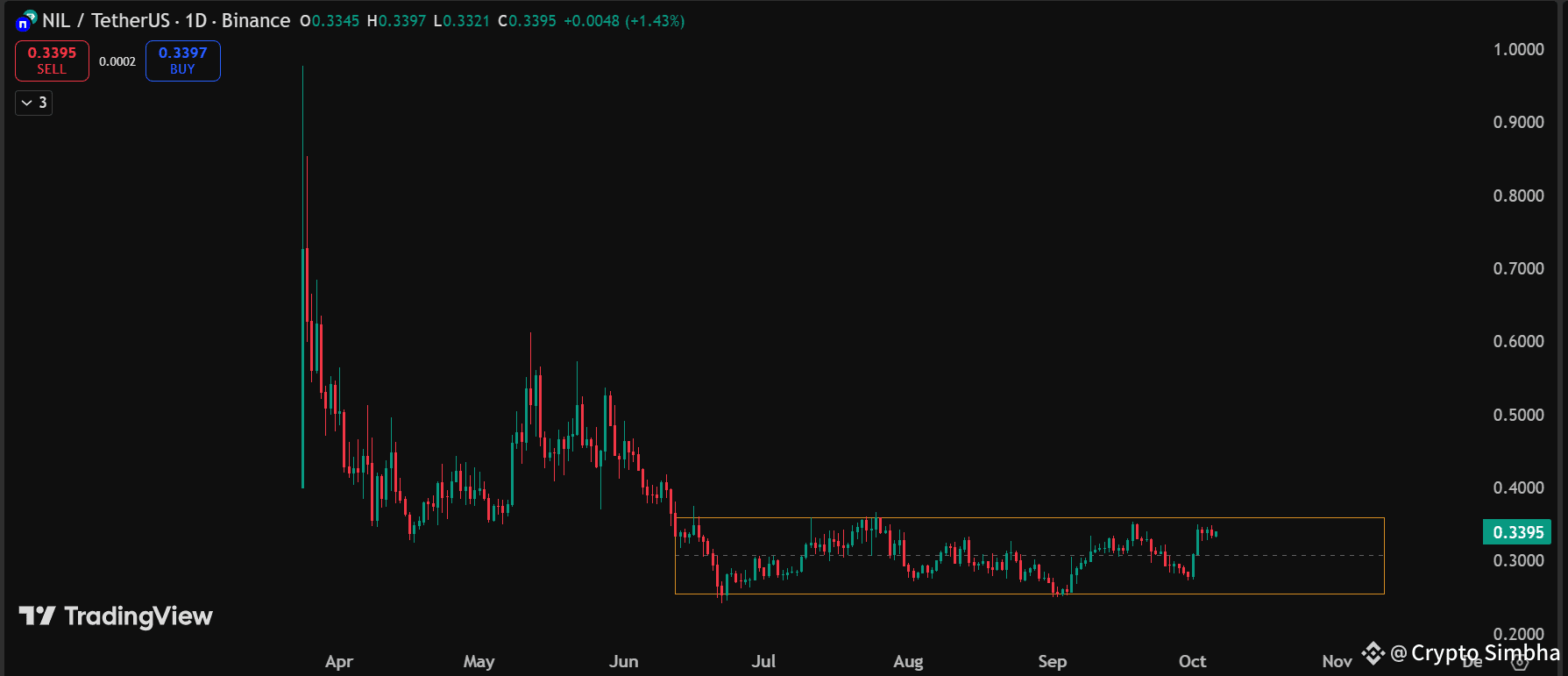Viewport: 1568px width, 676px height.
Task: Click the 0.2000 price axis label
Action: (1519, 634)
